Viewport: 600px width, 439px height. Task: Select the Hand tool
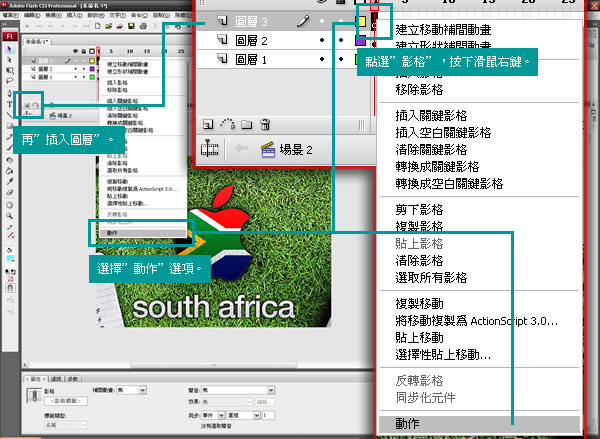point(10,205)
